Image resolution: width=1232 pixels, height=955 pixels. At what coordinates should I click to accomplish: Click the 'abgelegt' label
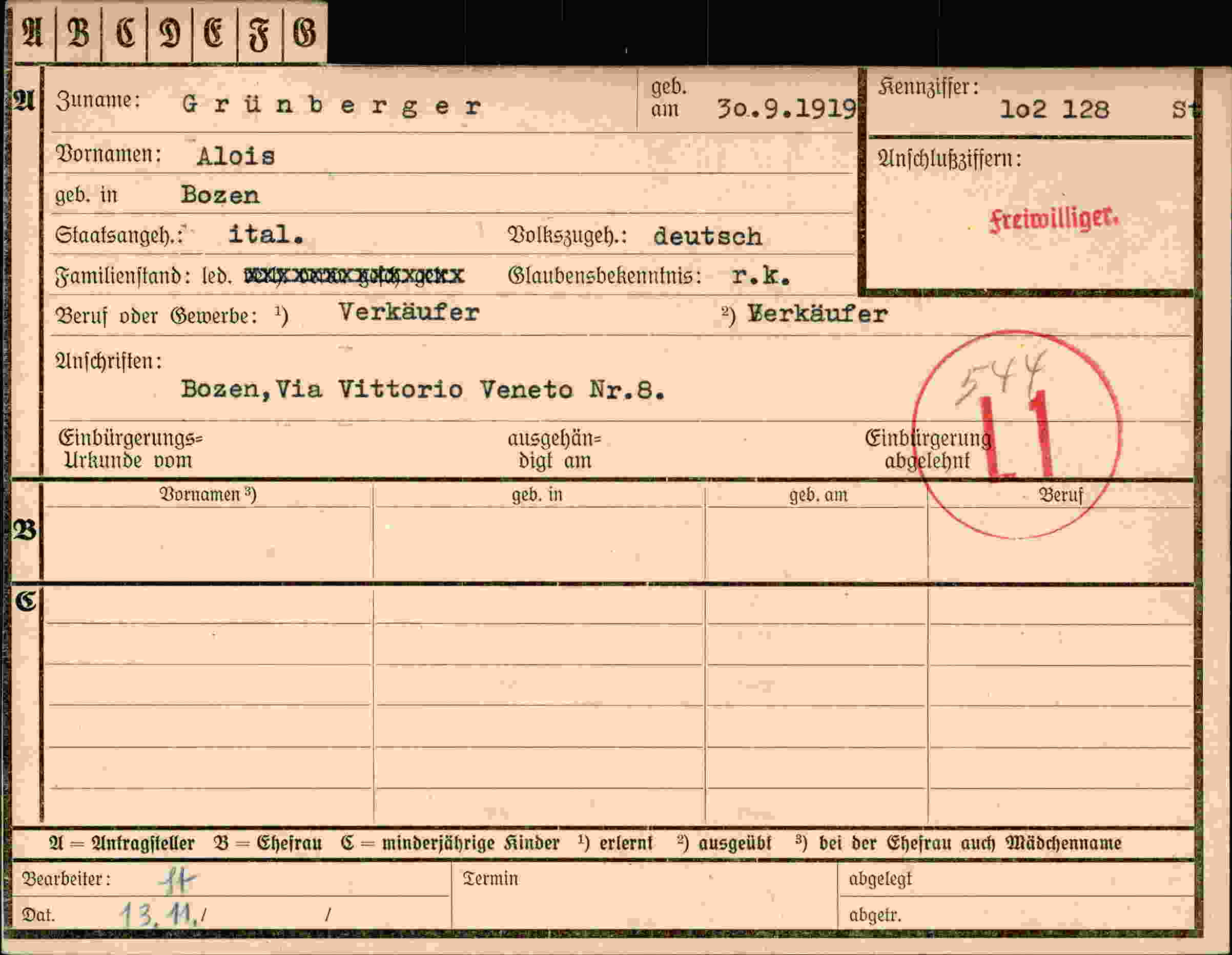pos(880,879)
